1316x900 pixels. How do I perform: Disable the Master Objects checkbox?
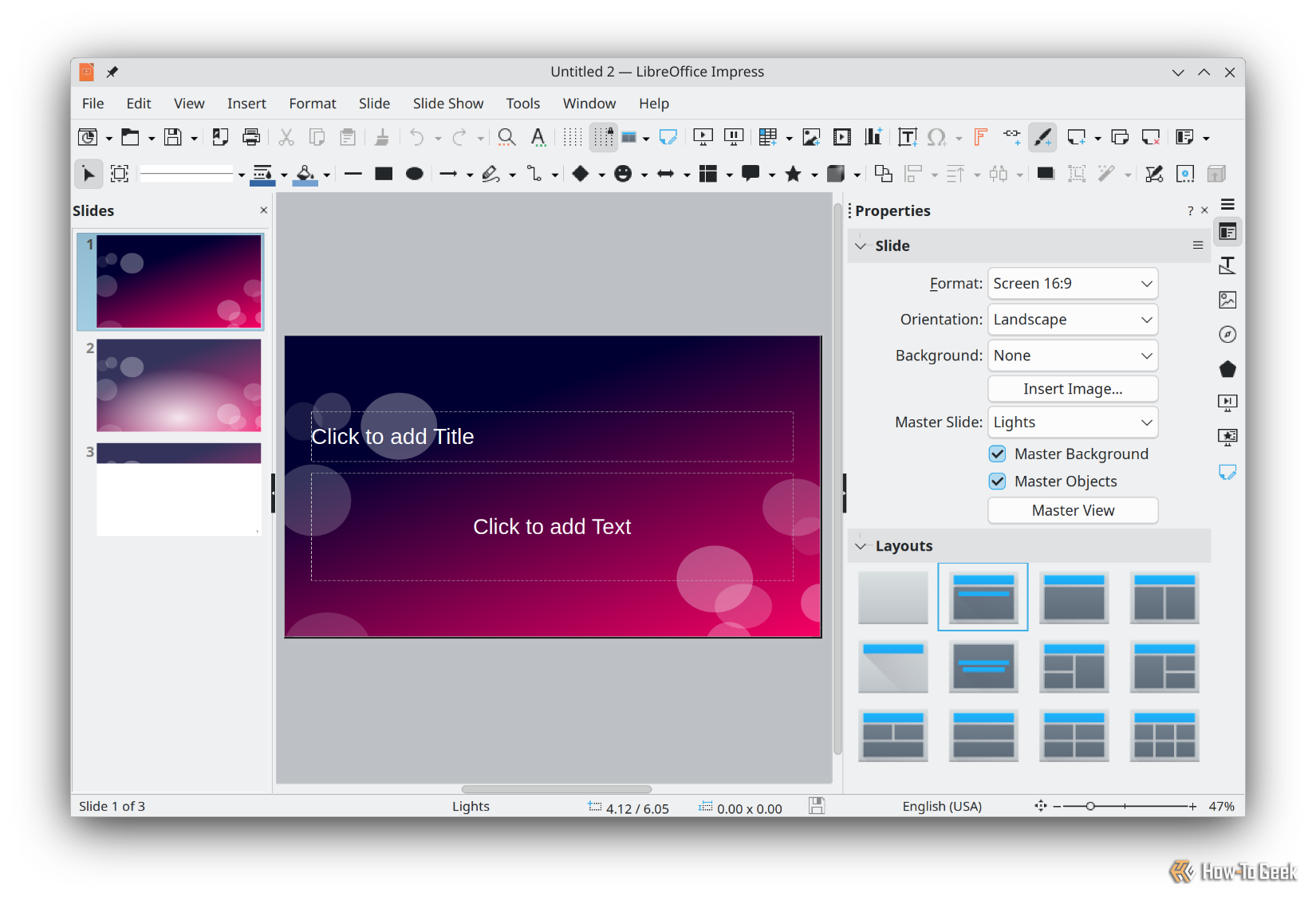(x=997, y=481)
